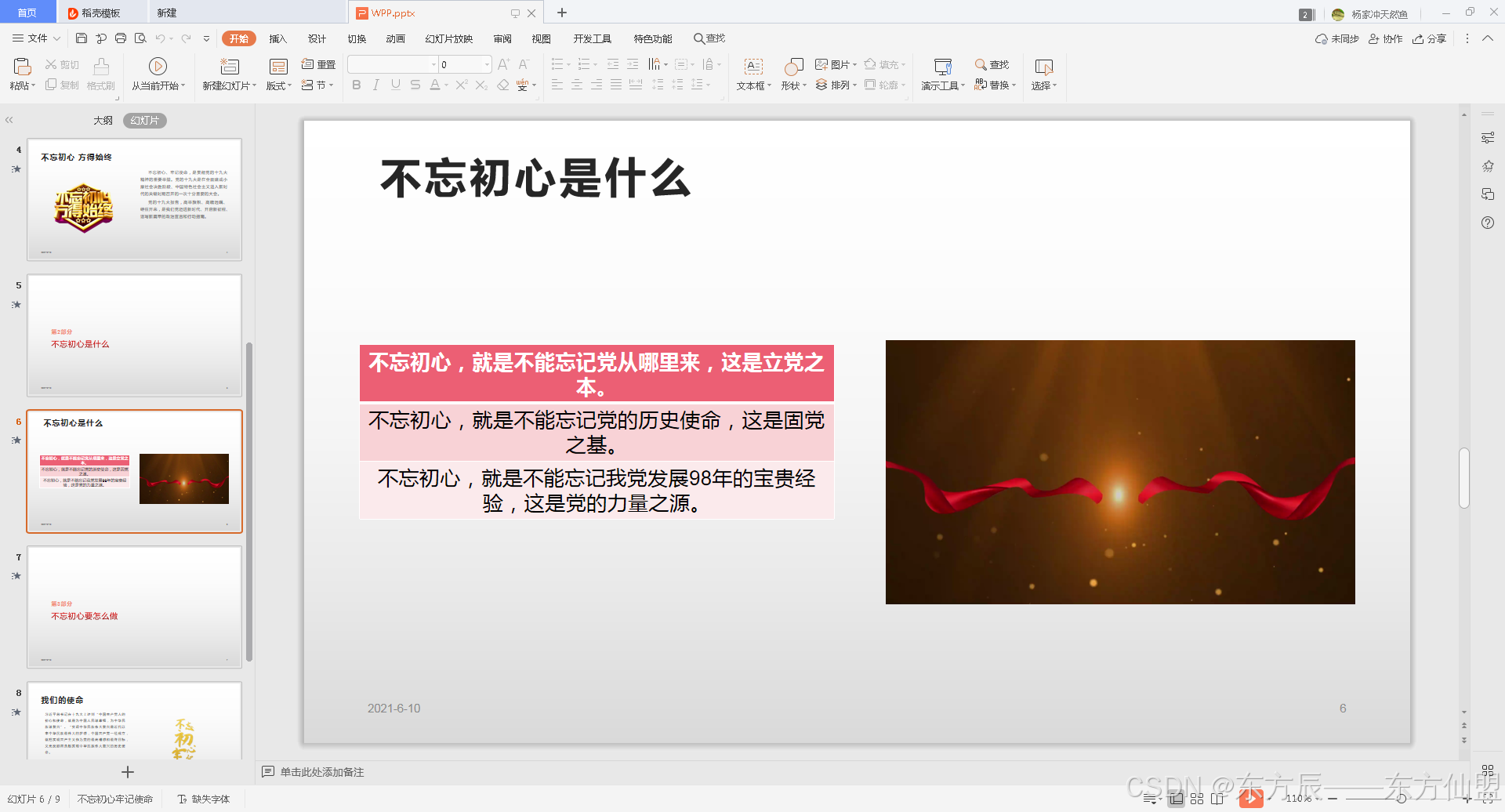1505x812 pixels.
Task: Select slide 5 thumbnail 不忘初心是什么
Action: click(x=135, y=335)
